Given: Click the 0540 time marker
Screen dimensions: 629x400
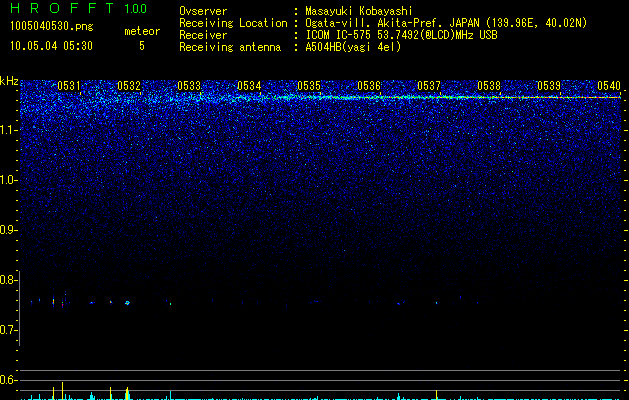Looking at the screenshot, I should [609, 85].
